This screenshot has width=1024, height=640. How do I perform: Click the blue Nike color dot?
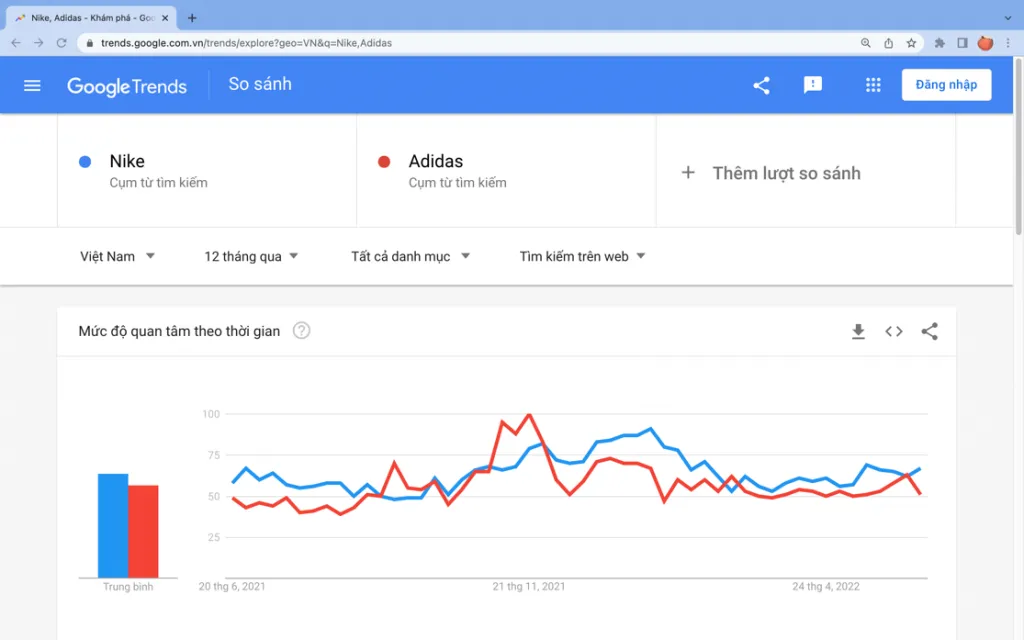point(85,162)
